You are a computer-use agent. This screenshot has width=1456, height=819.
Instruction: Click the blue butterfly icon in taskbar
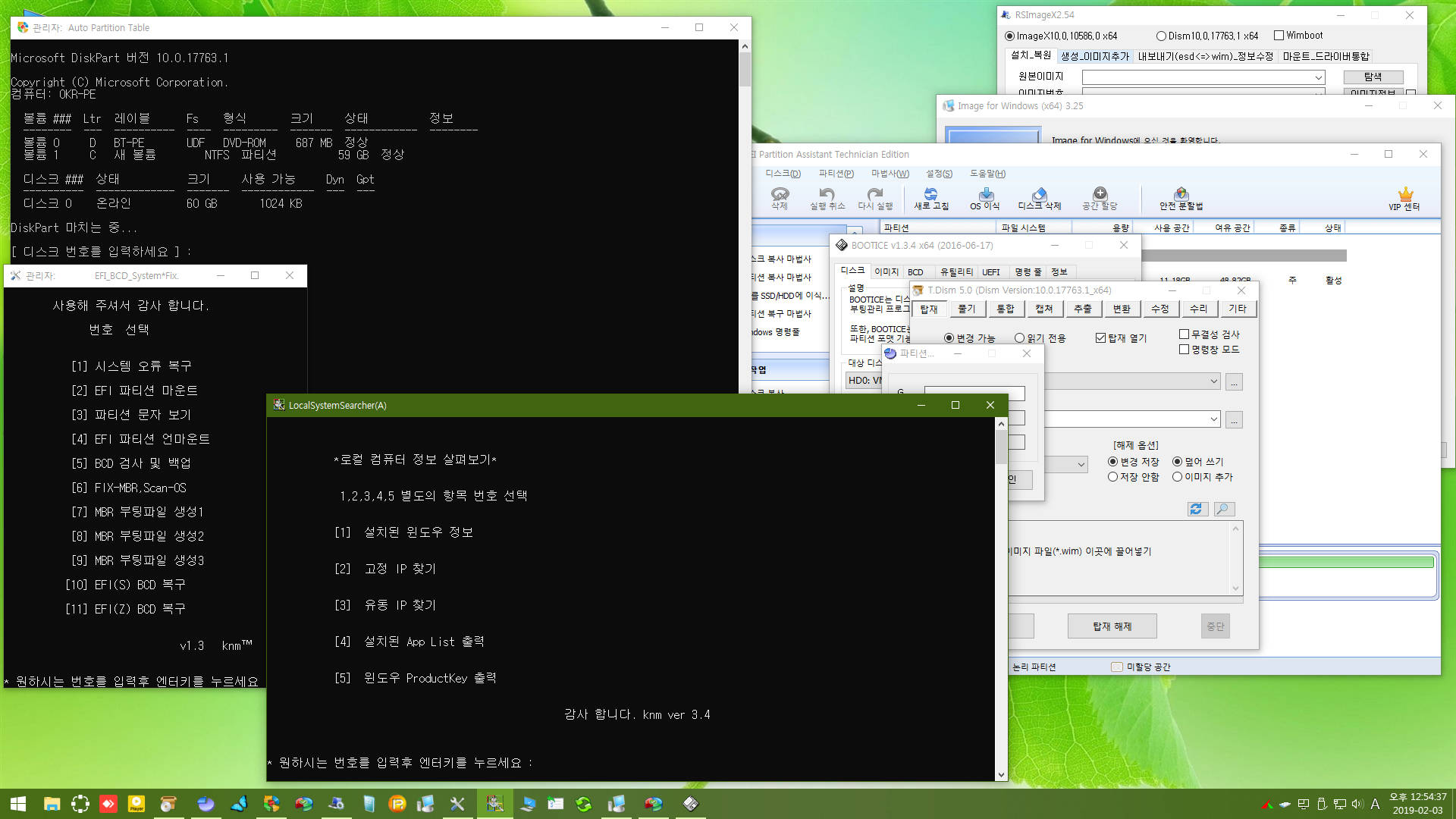click(x=239, y=804)
